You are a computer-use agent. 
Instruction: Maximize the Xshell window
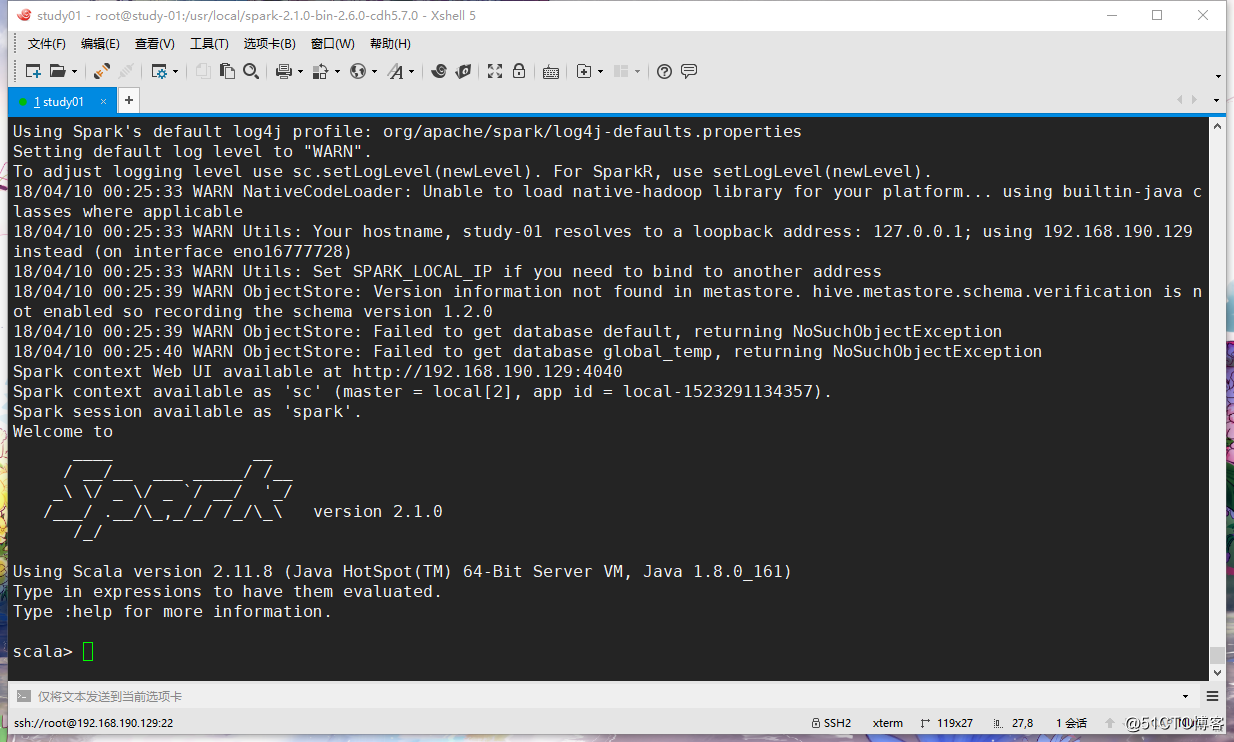(1157, 15)
